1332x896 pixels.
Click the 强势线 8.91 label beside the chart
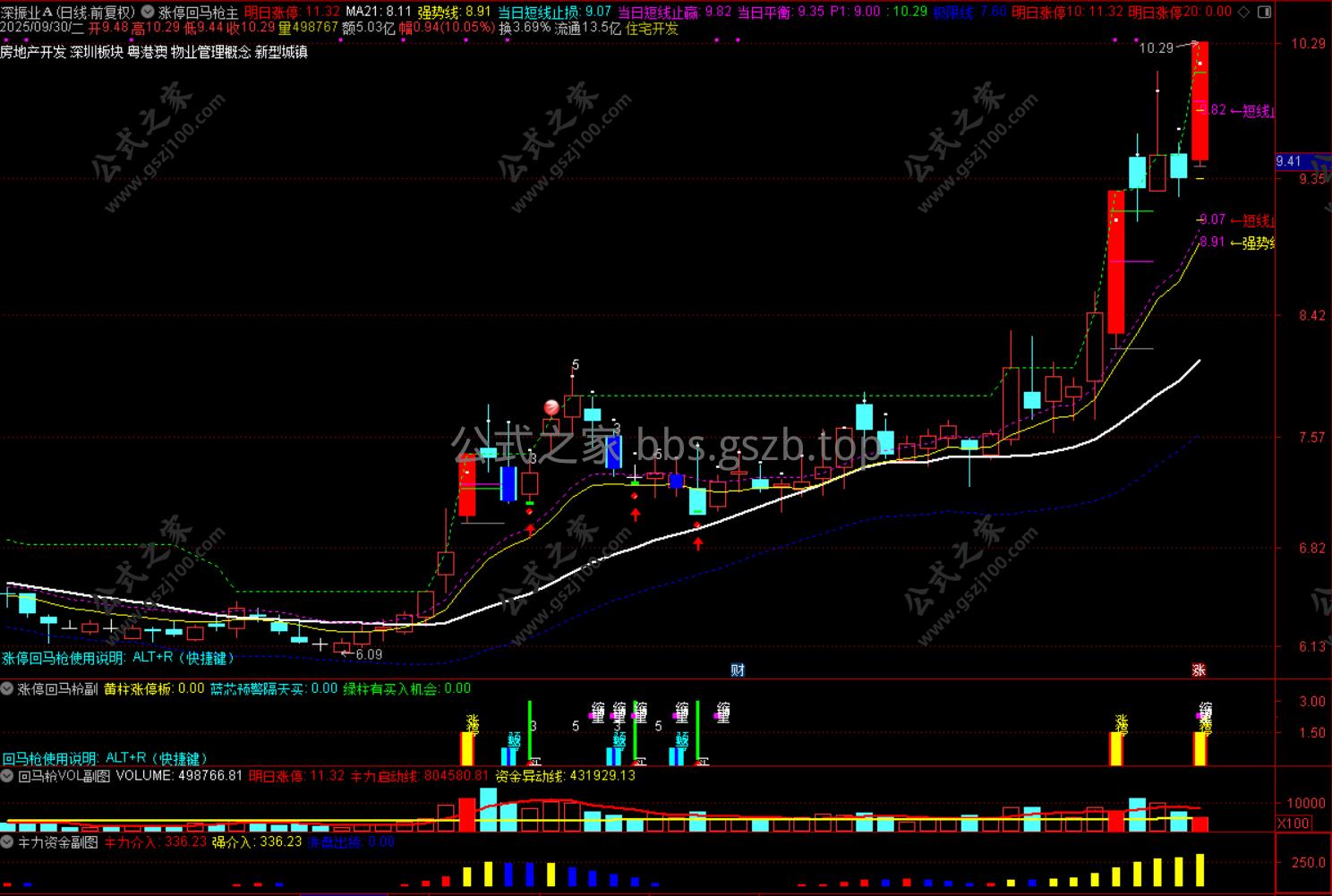click(x=1236, y=243)
